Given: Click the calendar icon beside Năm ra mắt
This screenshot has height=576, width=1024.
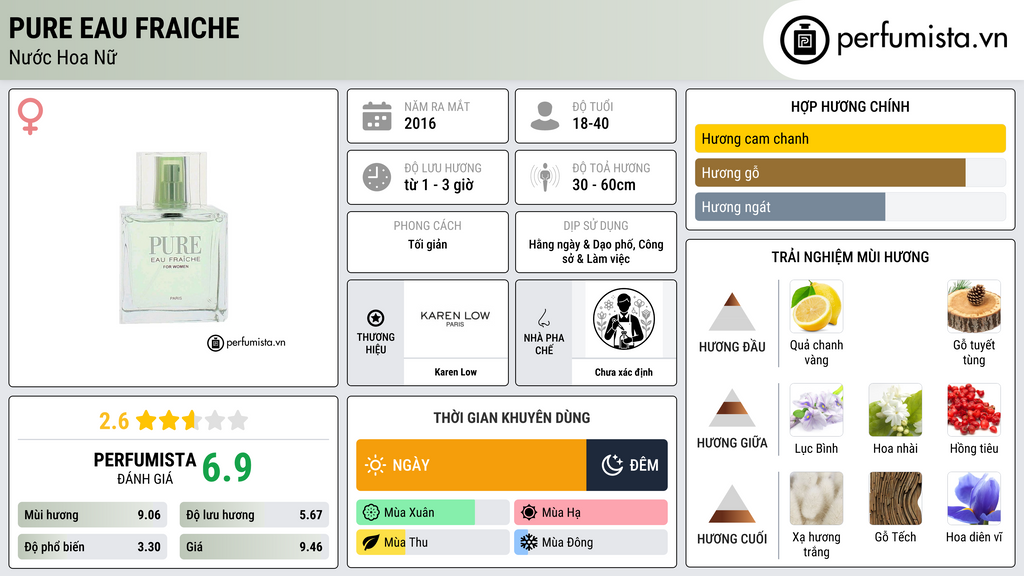Looking at the screenshot, I should pyautogui.click(x=377, y=116).
